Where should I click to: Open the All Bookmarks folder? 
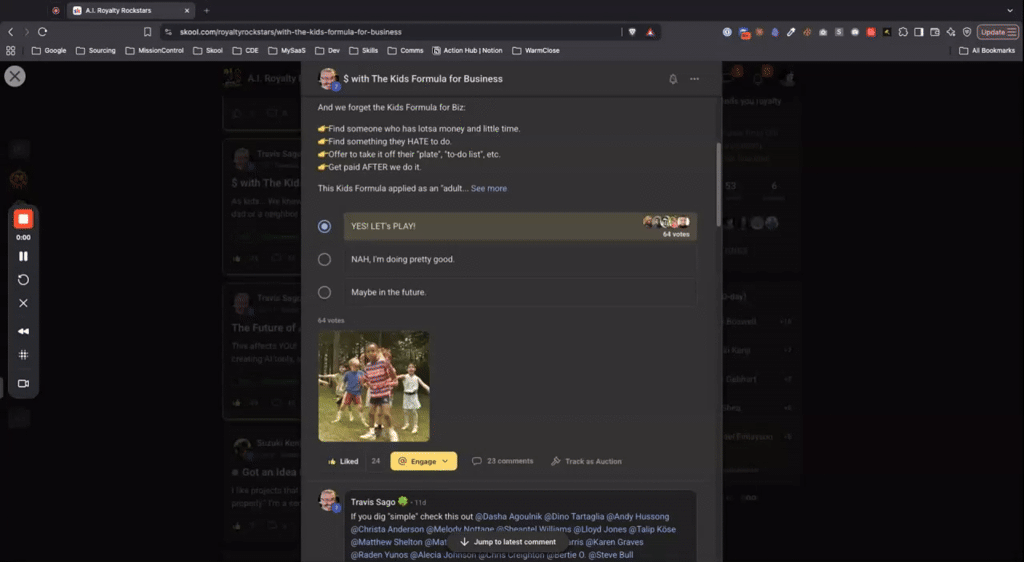pos(987,51)
